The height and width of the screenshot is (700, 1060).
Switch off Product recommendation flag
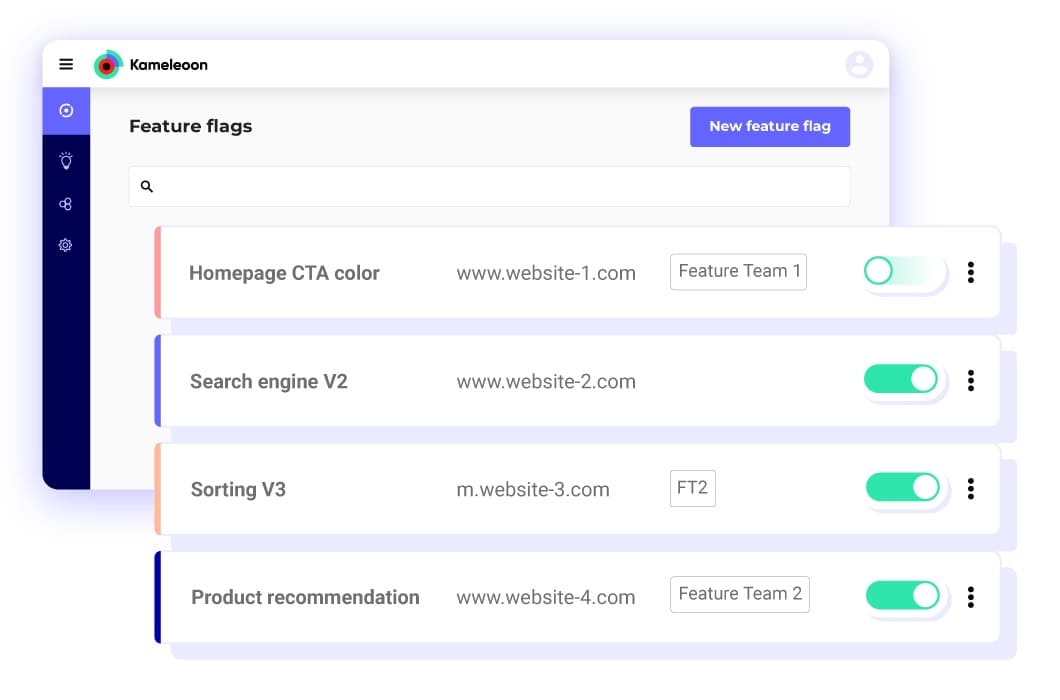902,596
